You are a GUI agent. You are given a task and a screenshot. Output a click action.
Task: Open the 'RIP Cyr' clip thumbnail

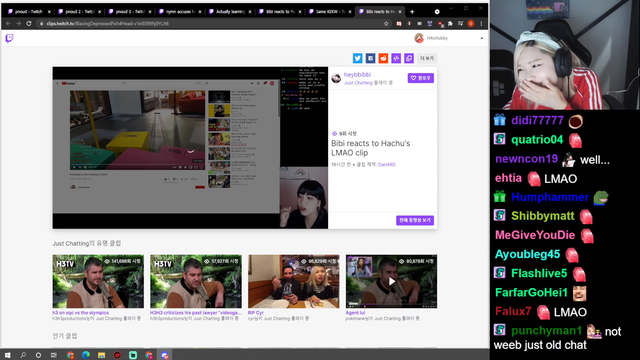[x=293, y=281]
